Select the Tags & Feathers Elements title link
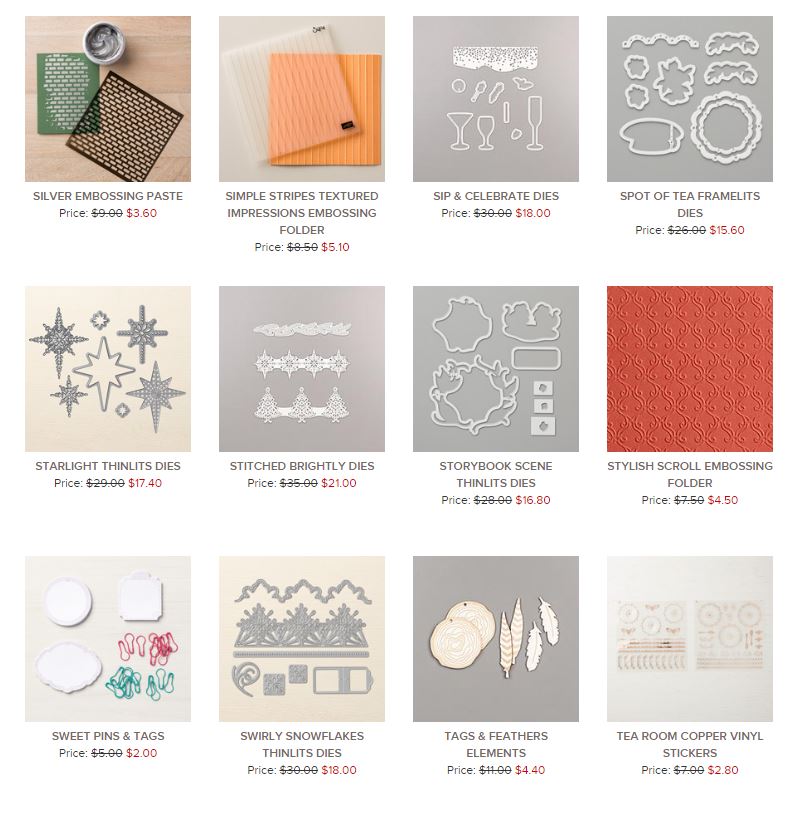Image resolution: width=792 pixels, height=813 pixels. click(x=496, y=745)
